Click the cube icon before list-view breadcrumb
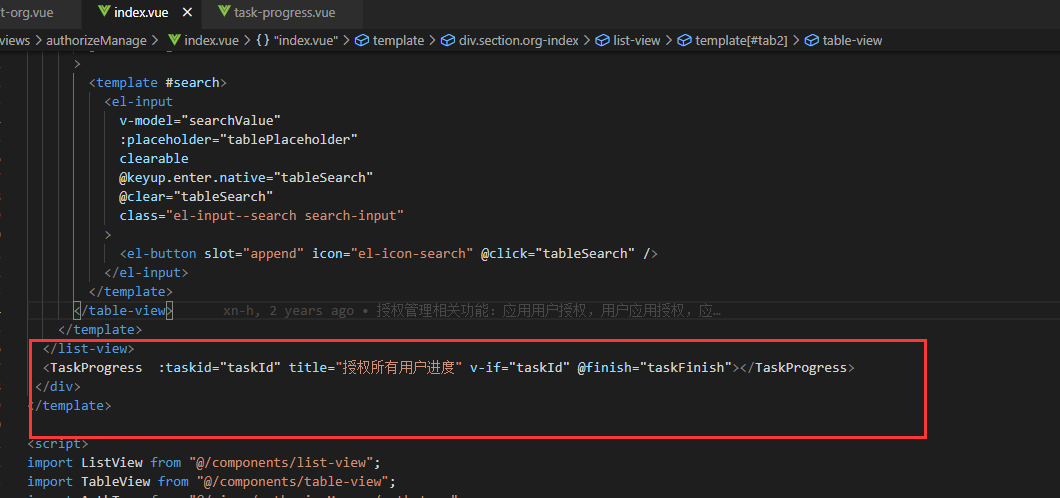Screen dimensions: 1060x498 click(x=602, y=41)
